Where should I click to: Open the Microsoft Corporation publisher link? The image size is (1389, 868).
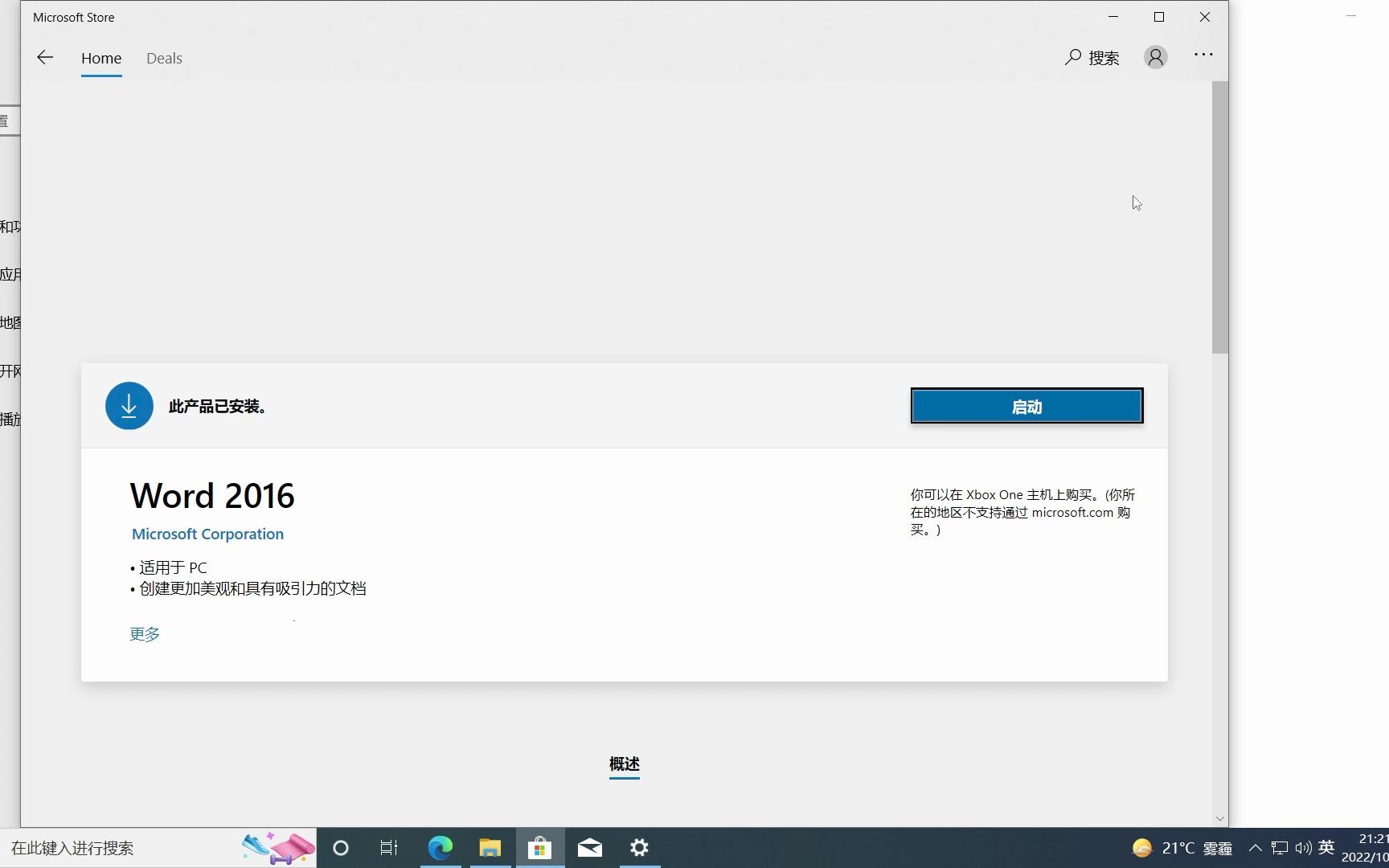click(x=207, y=534)
